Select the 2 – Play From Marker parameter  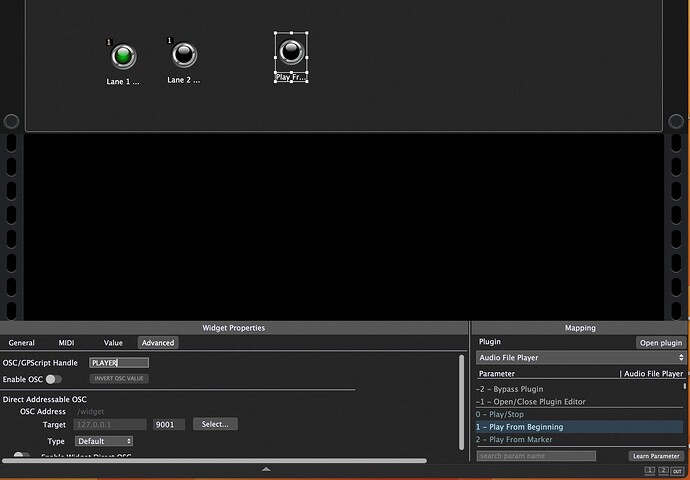tap(579, 439)
